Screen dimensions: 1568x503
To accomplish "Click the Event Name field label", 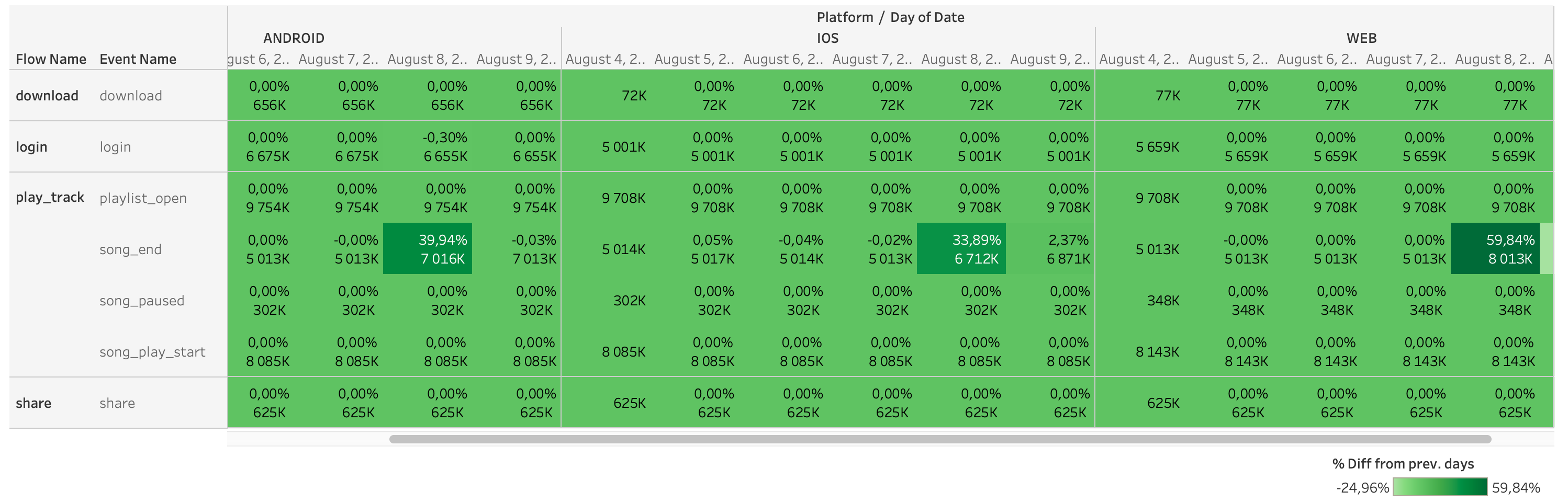I will 138,59.
